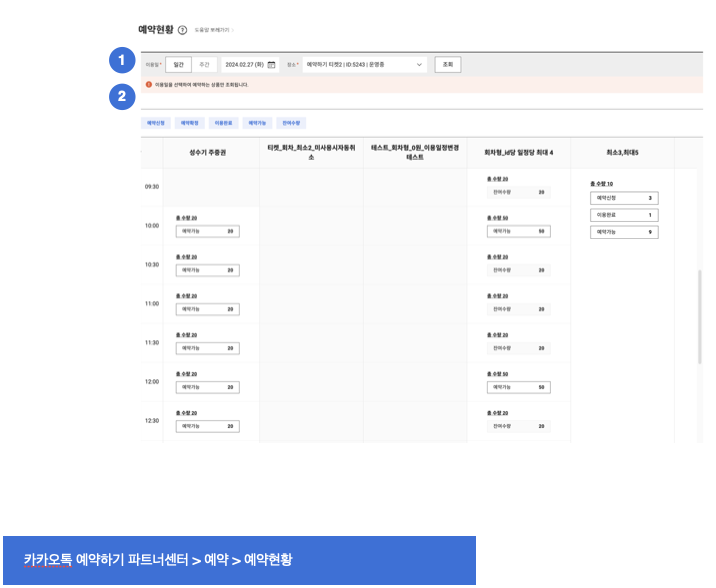716x588 pixels.
Task: Click the blue number 1 step badge
Action: pos(121,61)
